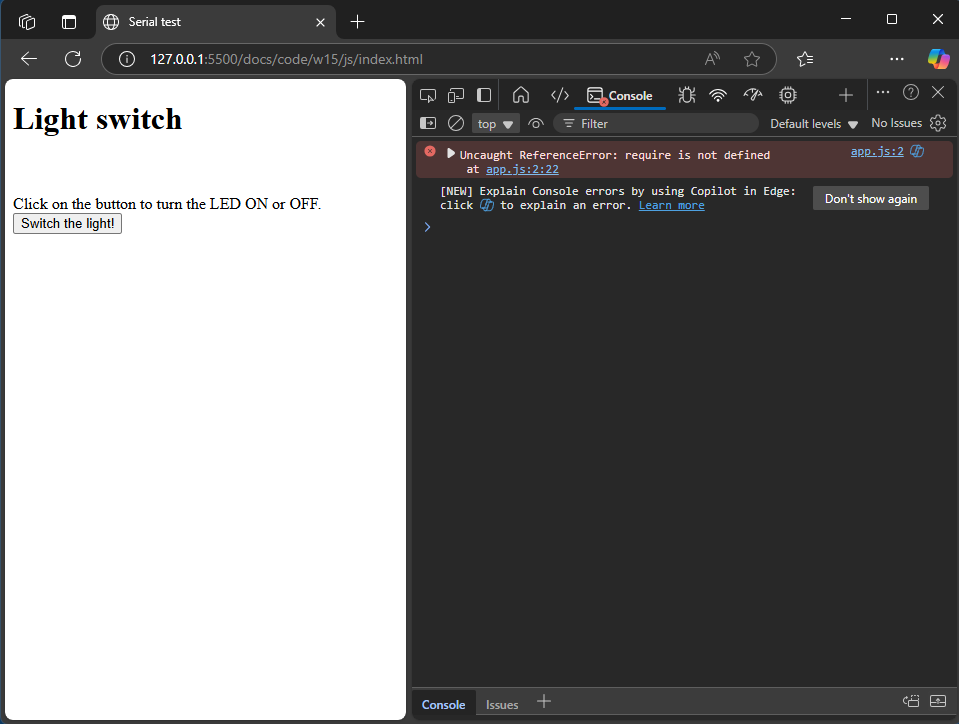This screenshot has height=724, width=959.
Task: Close the DevTools panel
Action: [938, 92]
